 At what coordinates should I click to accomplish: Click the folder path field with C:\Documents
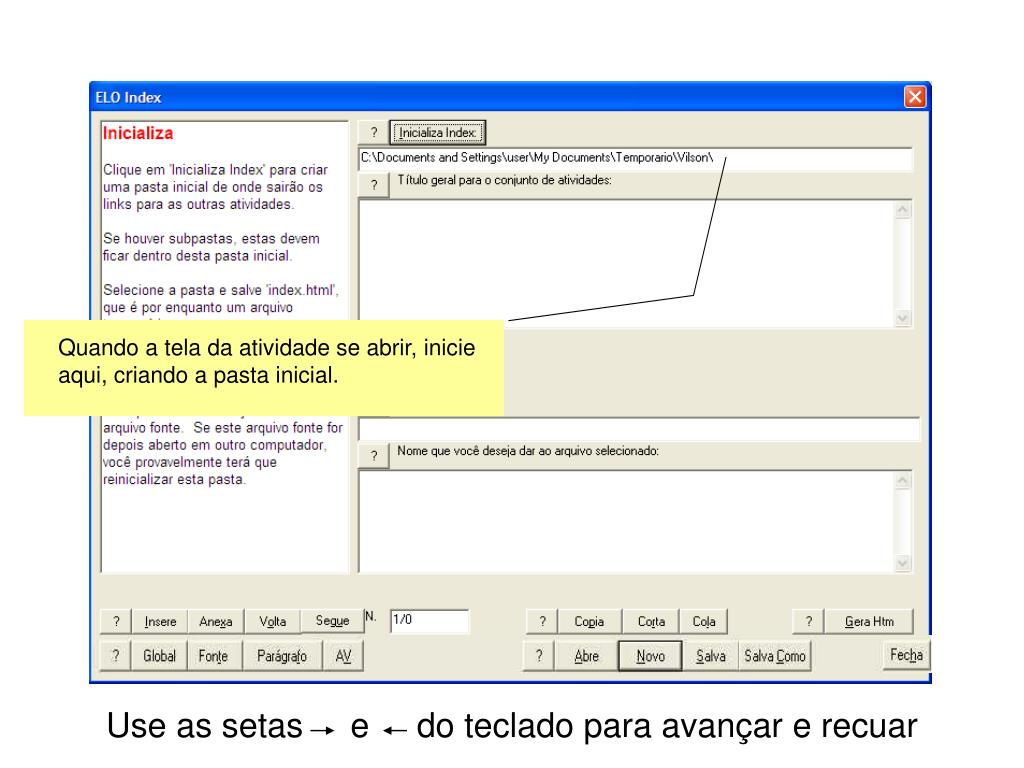point(635,158)
